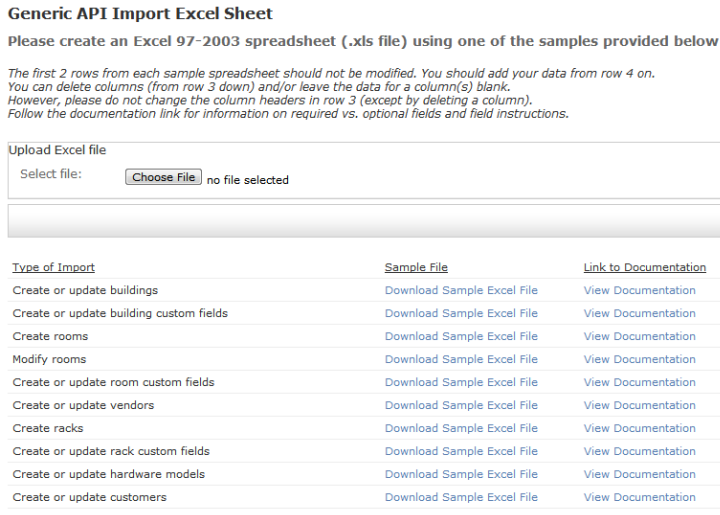Download sample file for room custom fields

pos(461,382)
